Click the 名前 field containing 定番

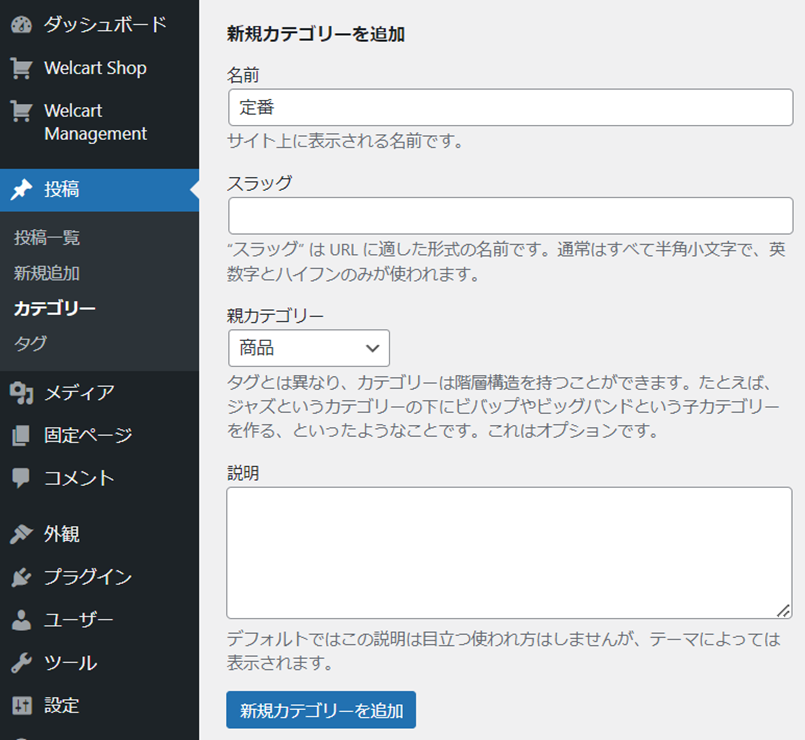click(x=510, y=107)
